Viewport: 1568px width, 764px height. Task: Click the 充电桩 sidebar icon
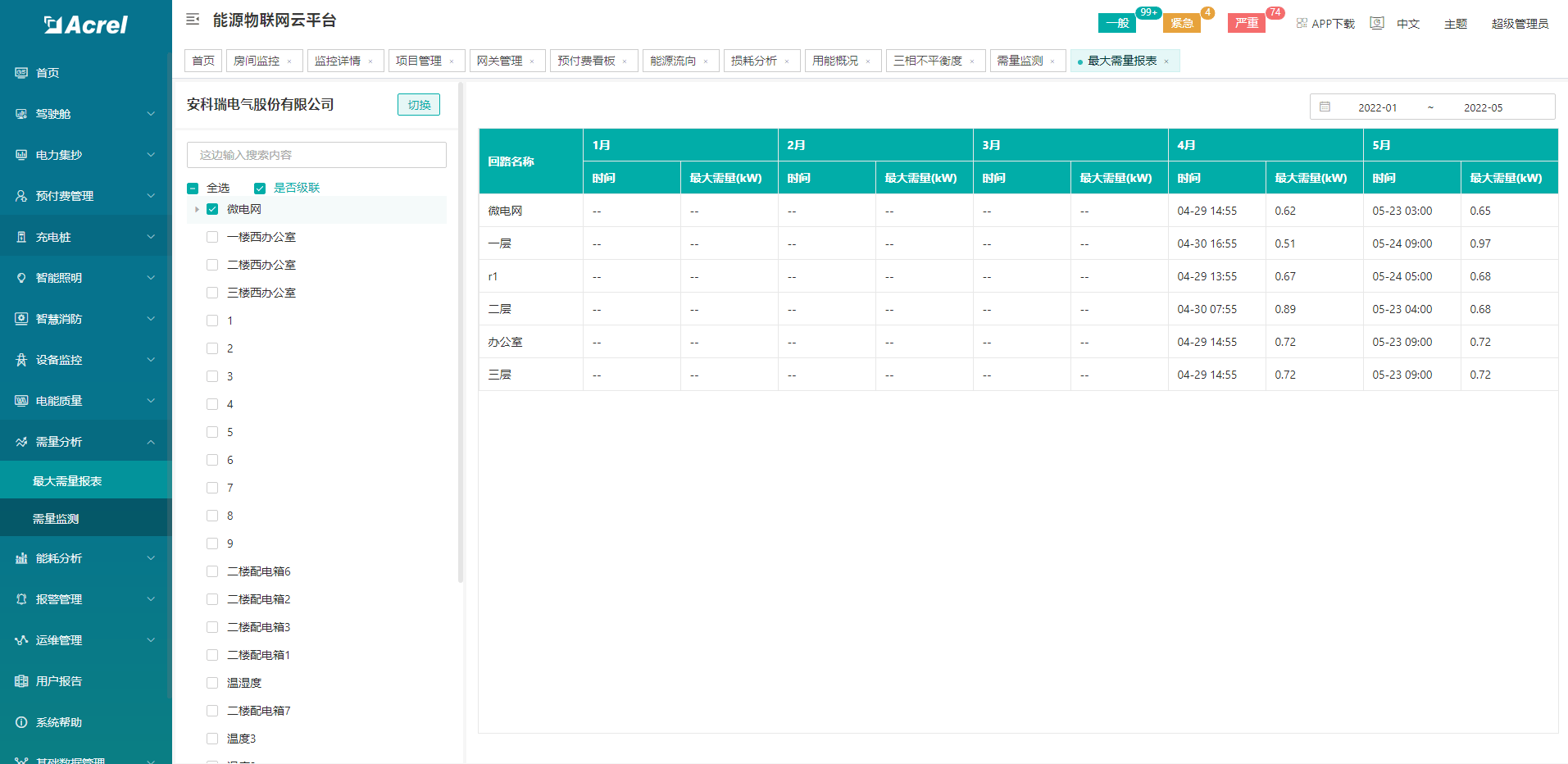(21, 237)
